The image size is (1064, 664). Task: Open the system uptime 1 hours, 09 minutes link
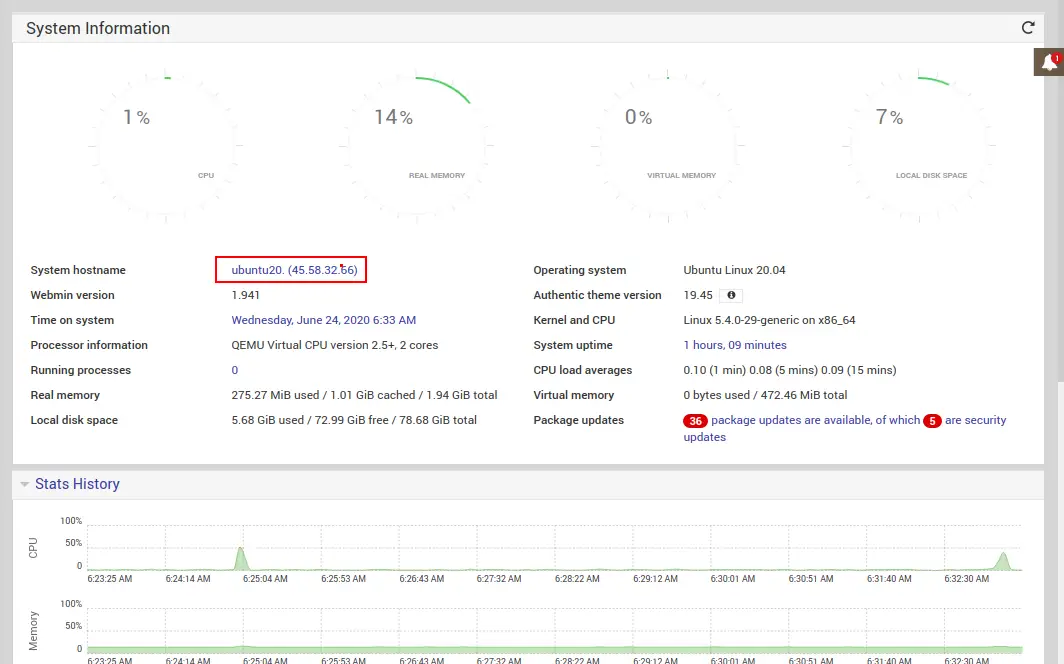point(735,345)
